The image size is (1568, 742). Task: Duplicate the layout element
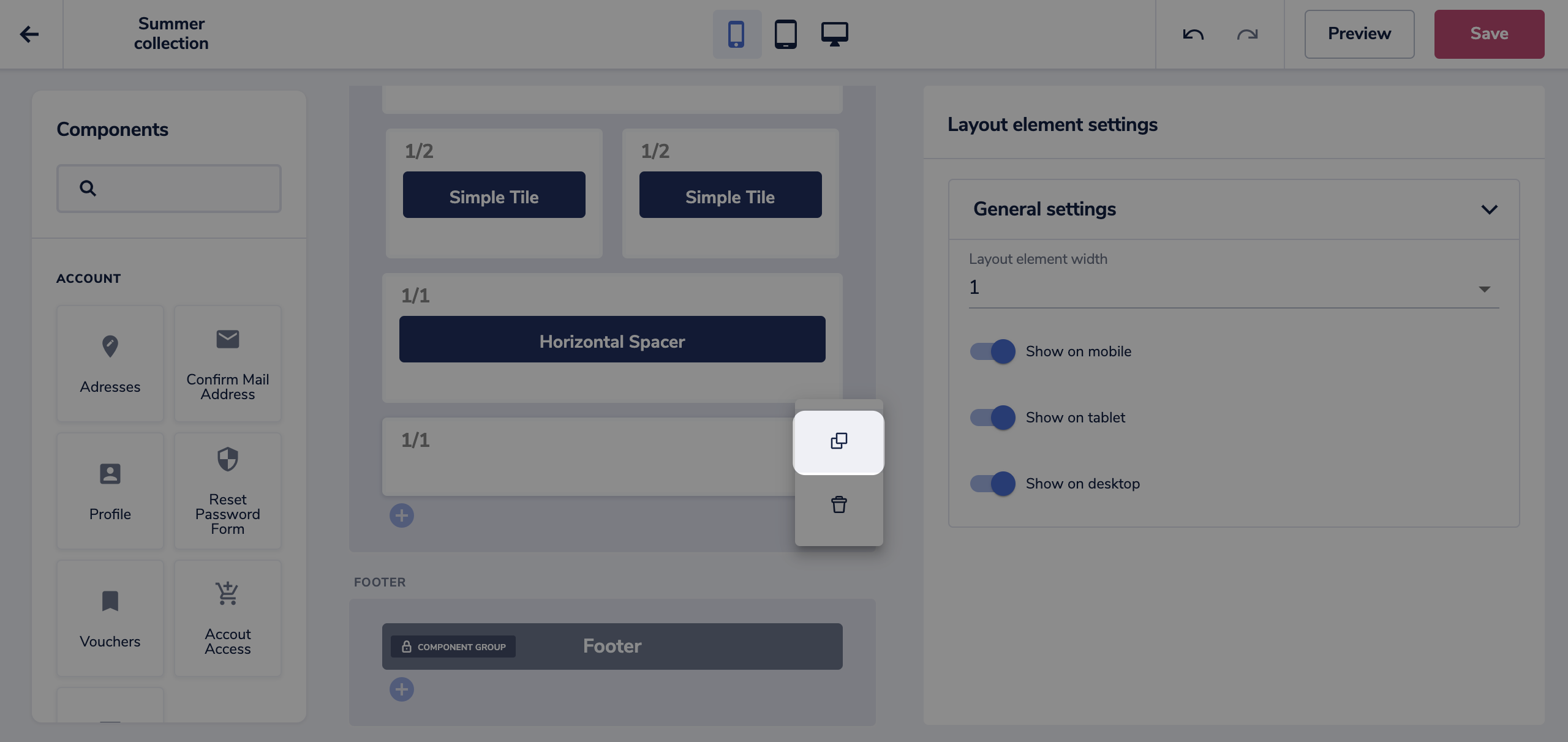tap(839, 441)
